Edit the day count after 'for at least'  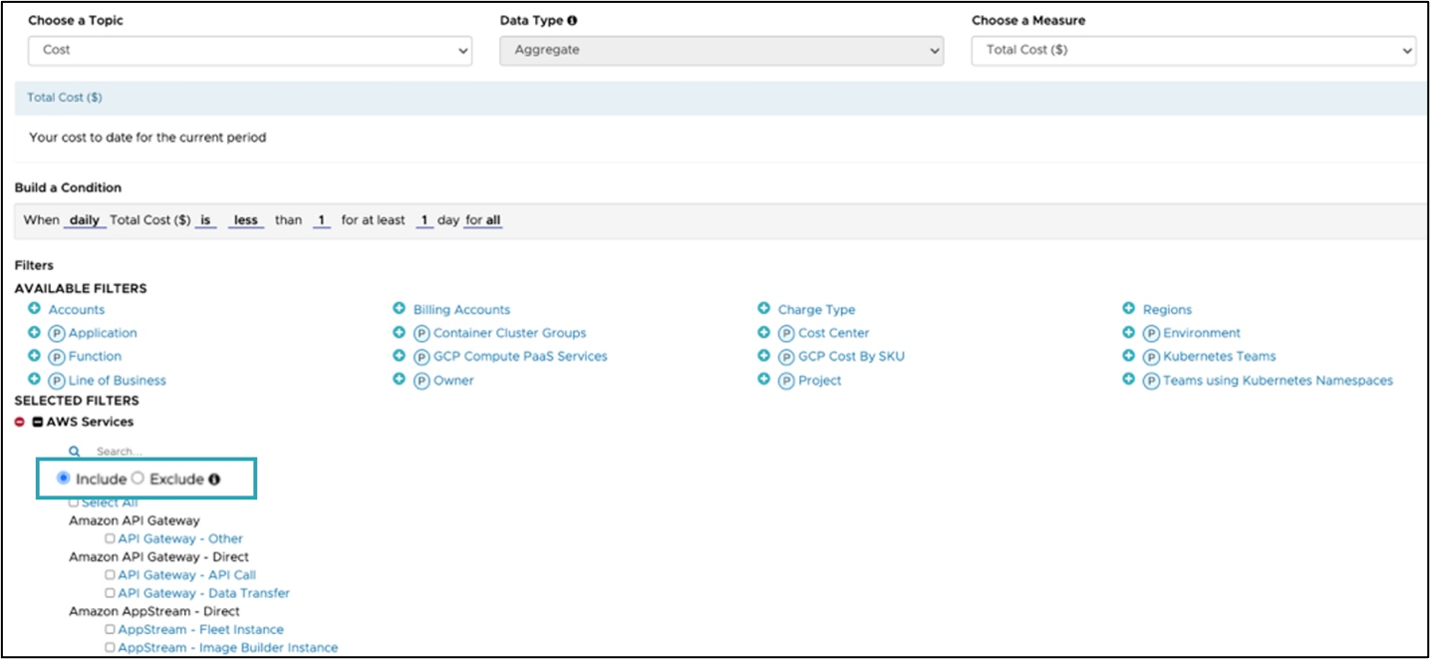click(x=424, y=220)
